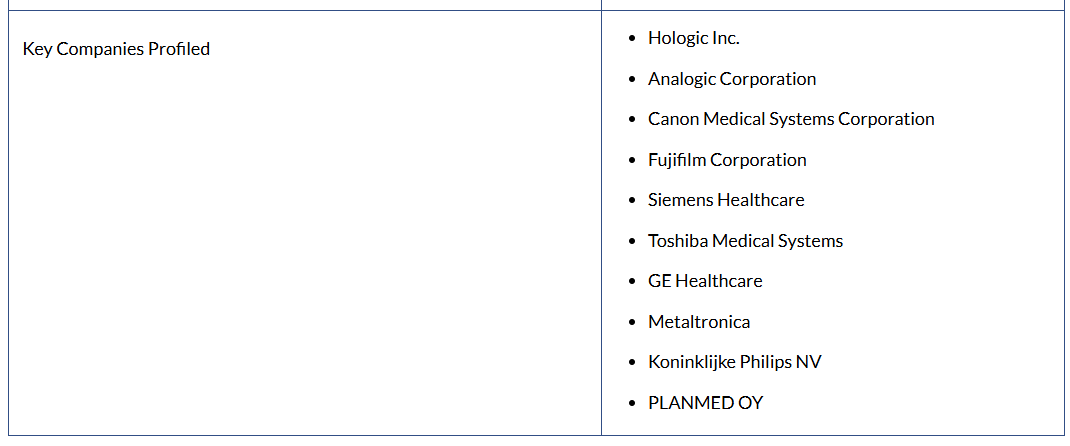Image resolution: width=1070 pixels, height=446 pixels.
Task: Click the bullet before Hologic Inc.
Action: (631, 39)
